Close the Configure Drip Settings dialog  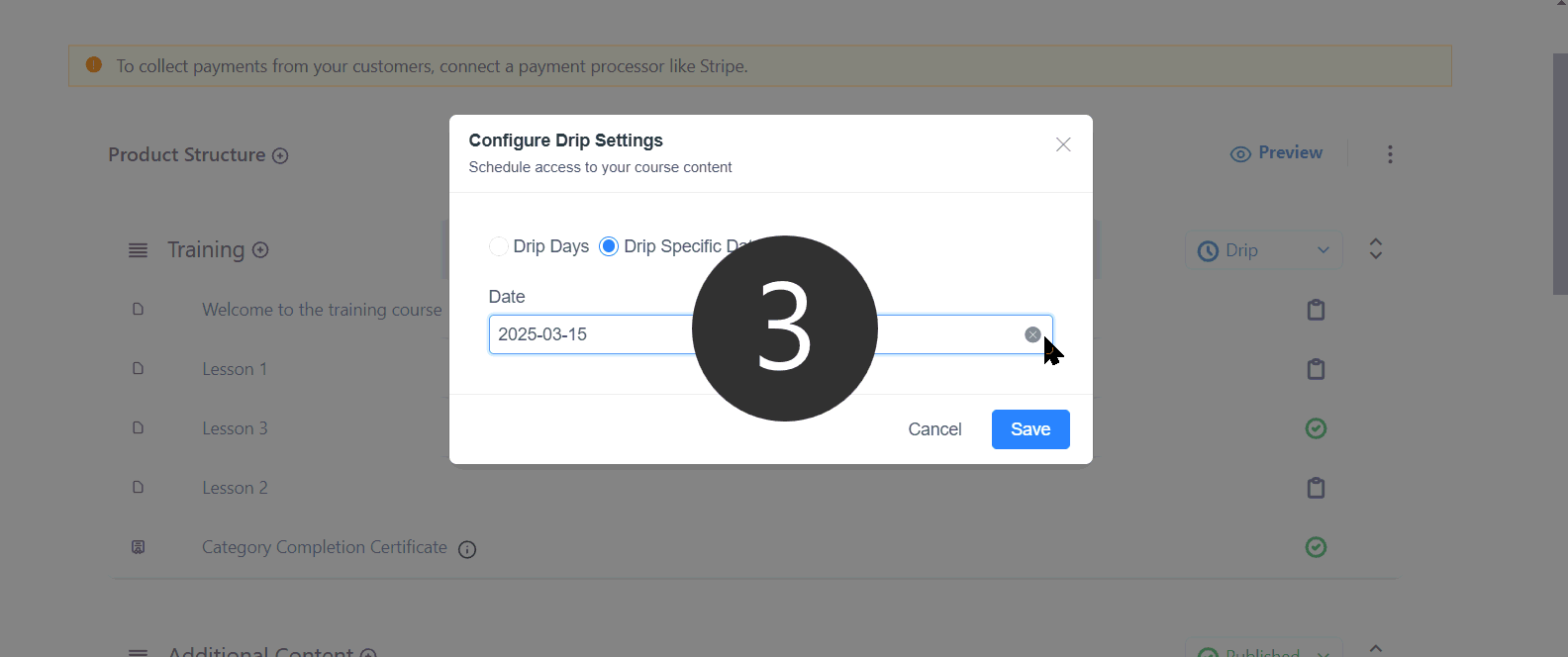[1063, 144]
